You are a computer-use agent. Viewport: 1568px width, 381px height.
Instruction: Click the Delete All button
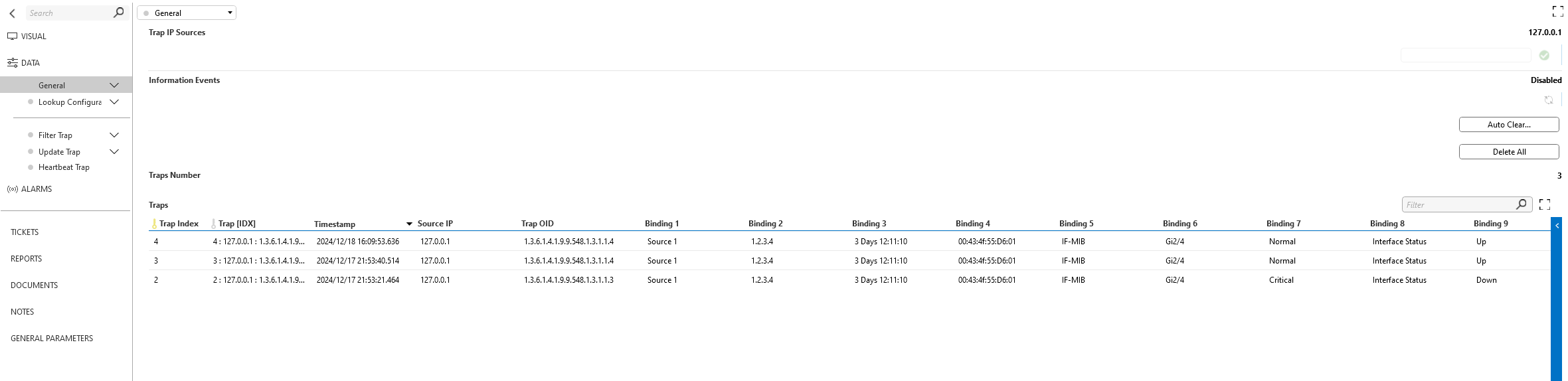(1509, 152)
